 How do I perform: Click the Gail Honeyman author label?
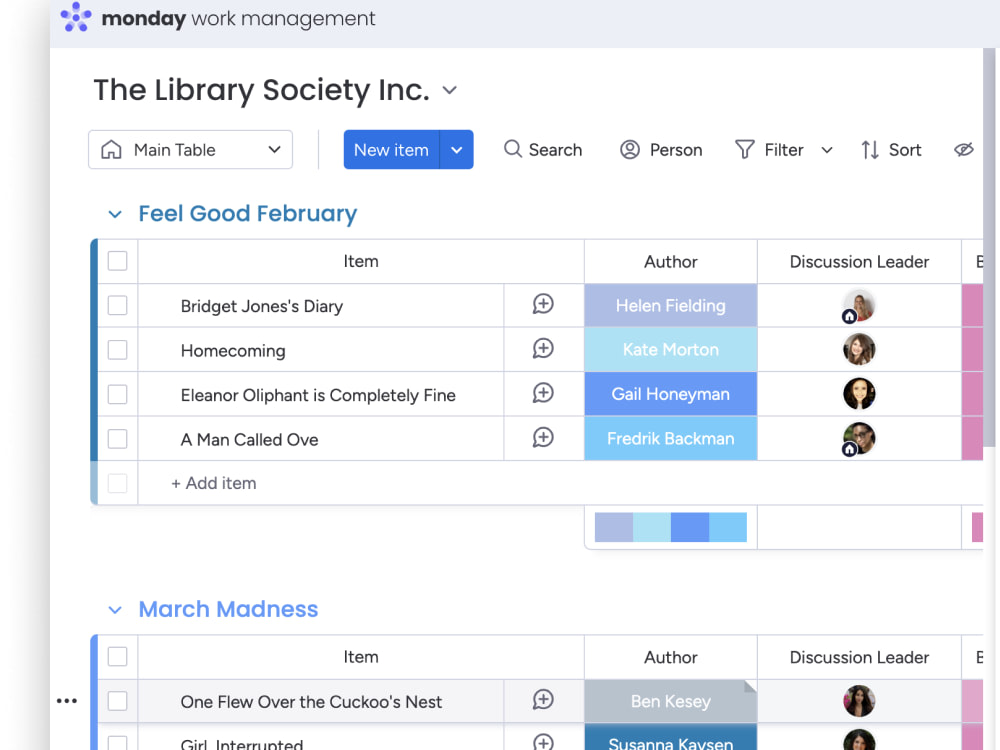pos(671,394)
